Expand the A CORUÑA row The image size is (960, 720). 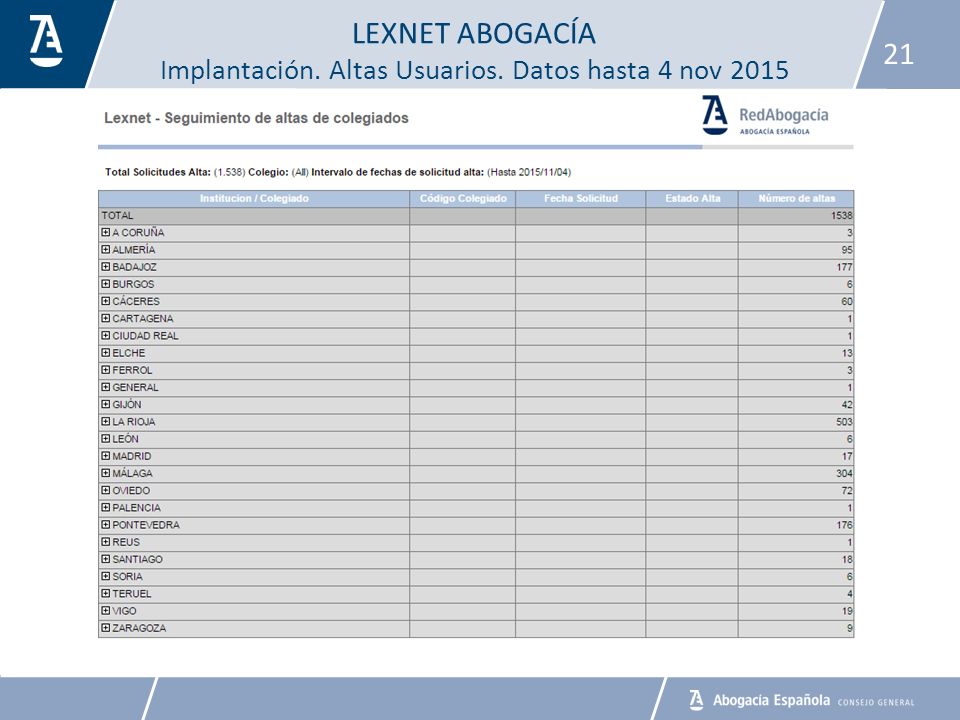[106, 233]
